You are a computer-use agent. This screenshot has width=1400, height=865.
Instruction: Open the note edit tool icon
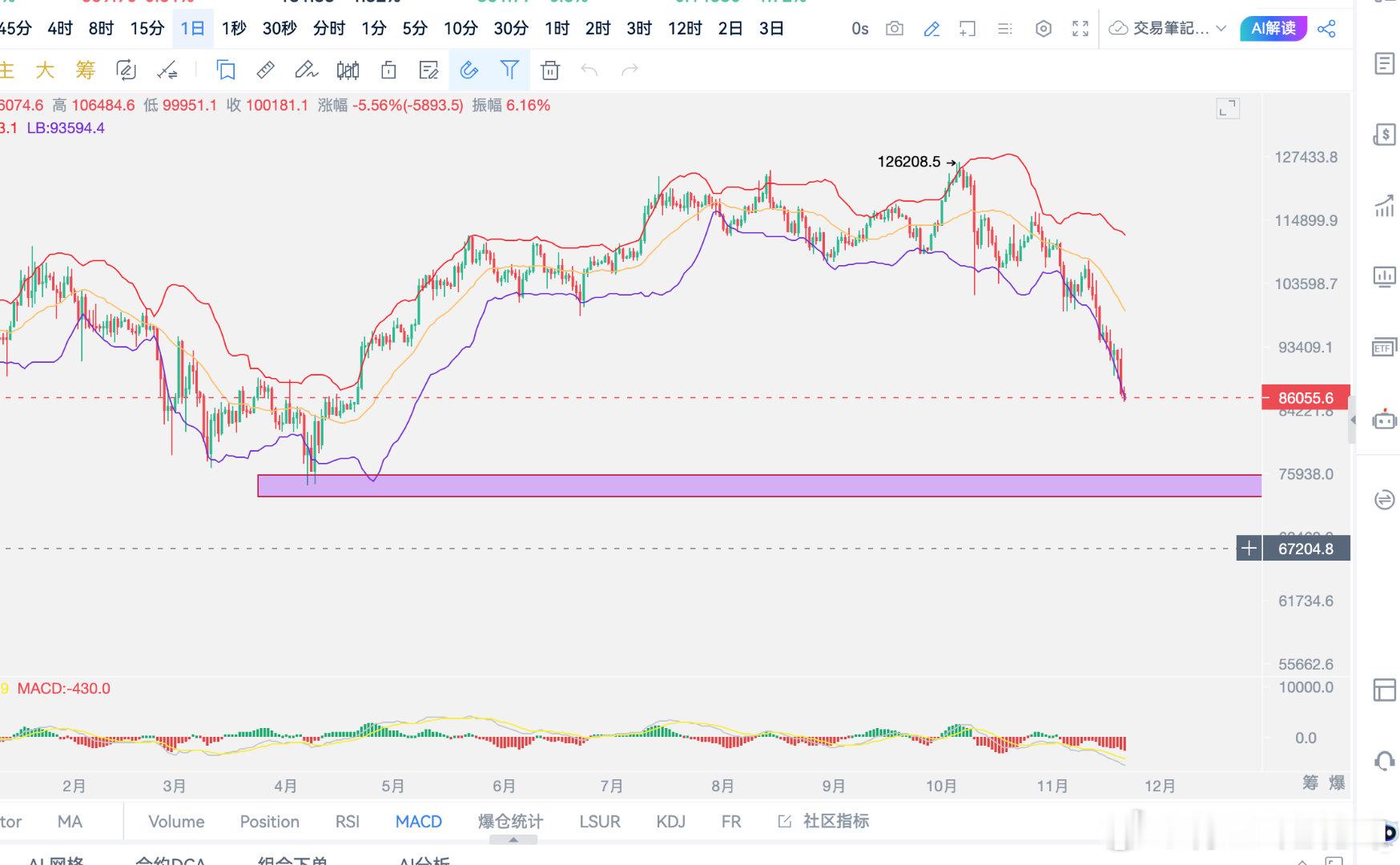tap(428, 70)
